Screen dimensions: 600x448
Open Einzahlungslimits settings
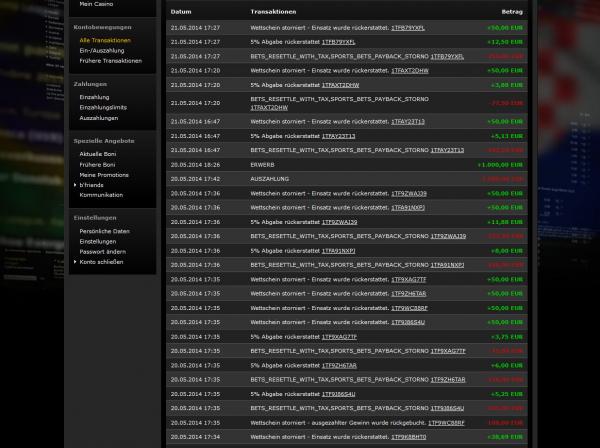coord(102,107)
